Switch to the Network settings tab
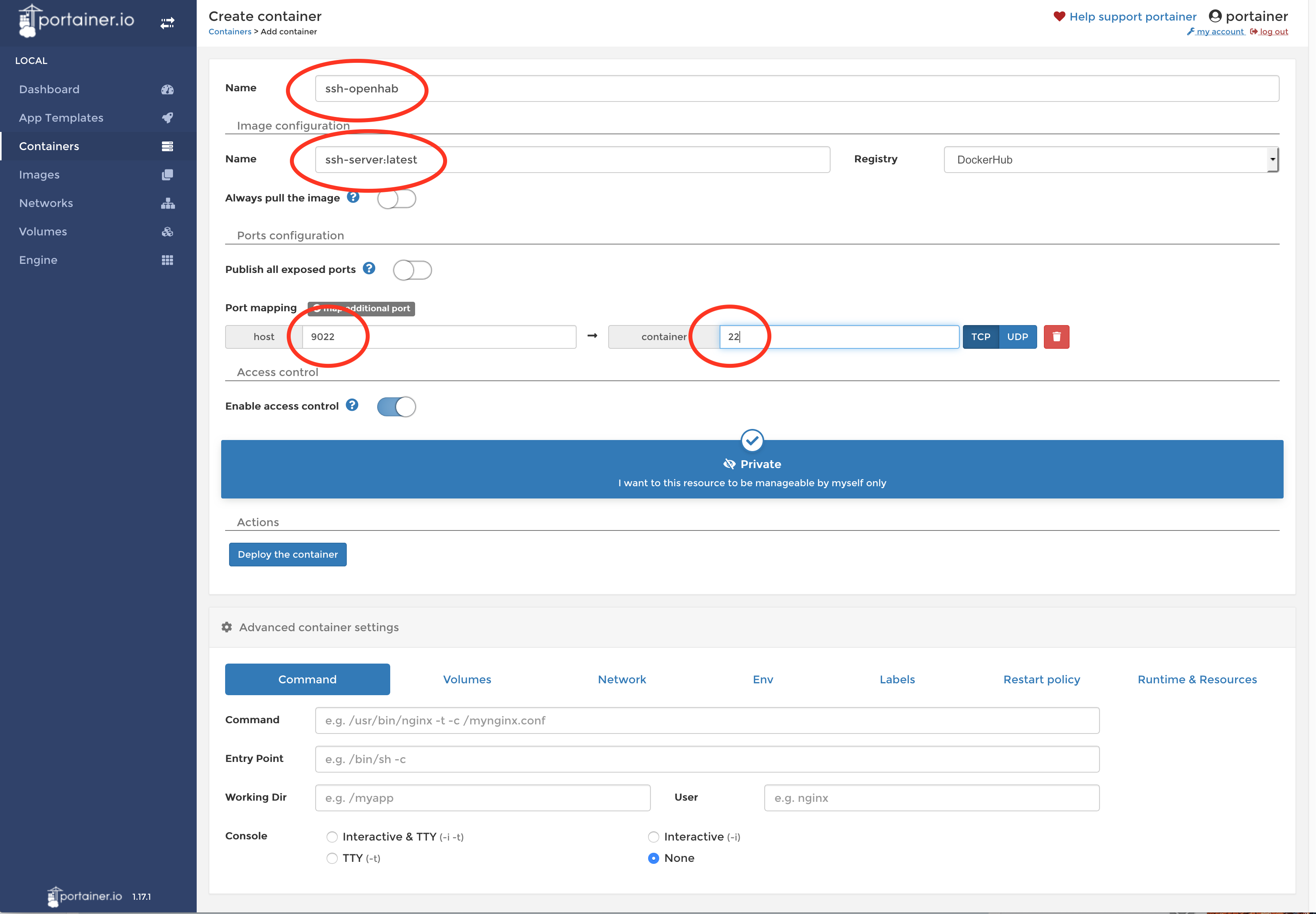The height and width of the screenshot is (914, 1316). click(622, 679)
